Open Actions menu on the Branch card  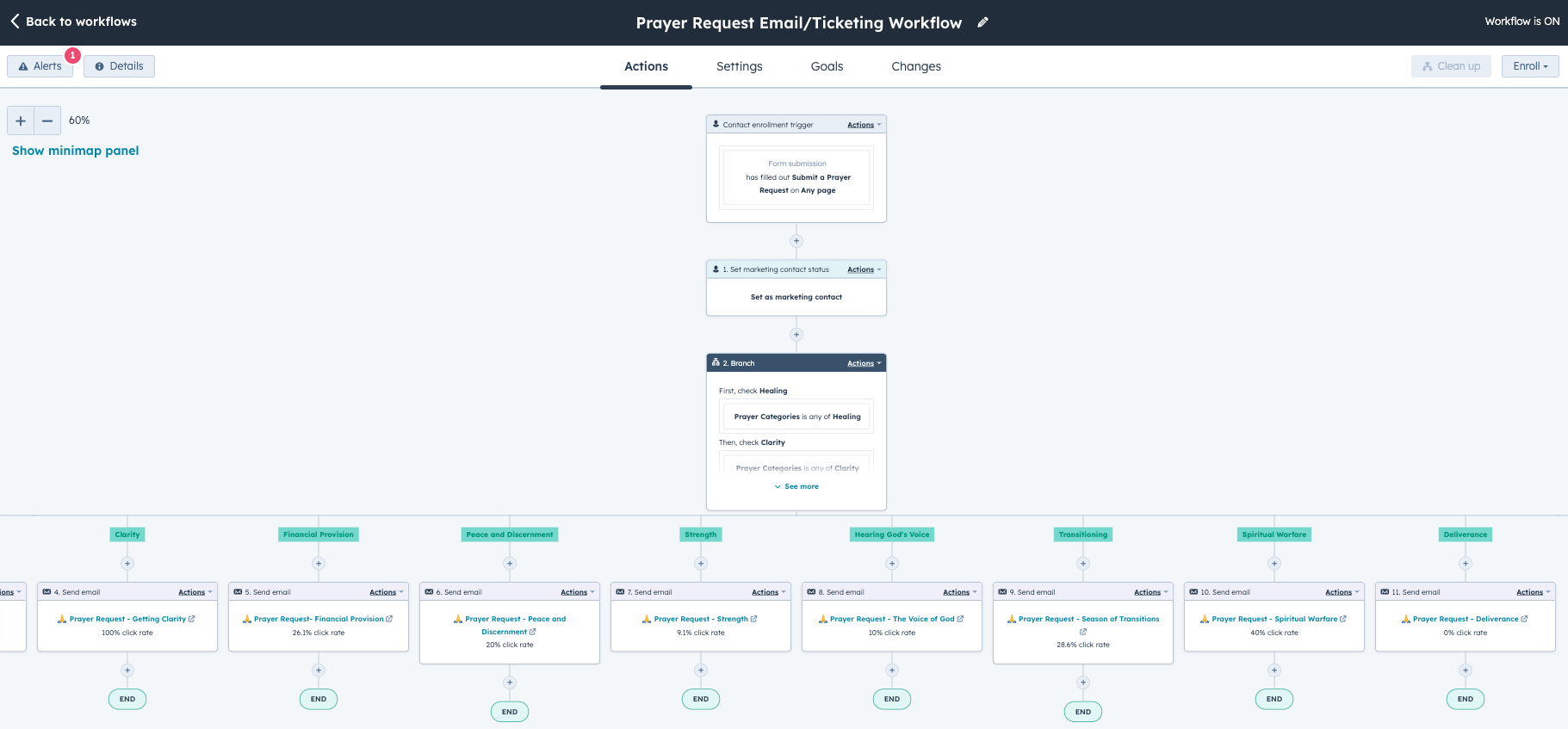[x=864, y=363]
